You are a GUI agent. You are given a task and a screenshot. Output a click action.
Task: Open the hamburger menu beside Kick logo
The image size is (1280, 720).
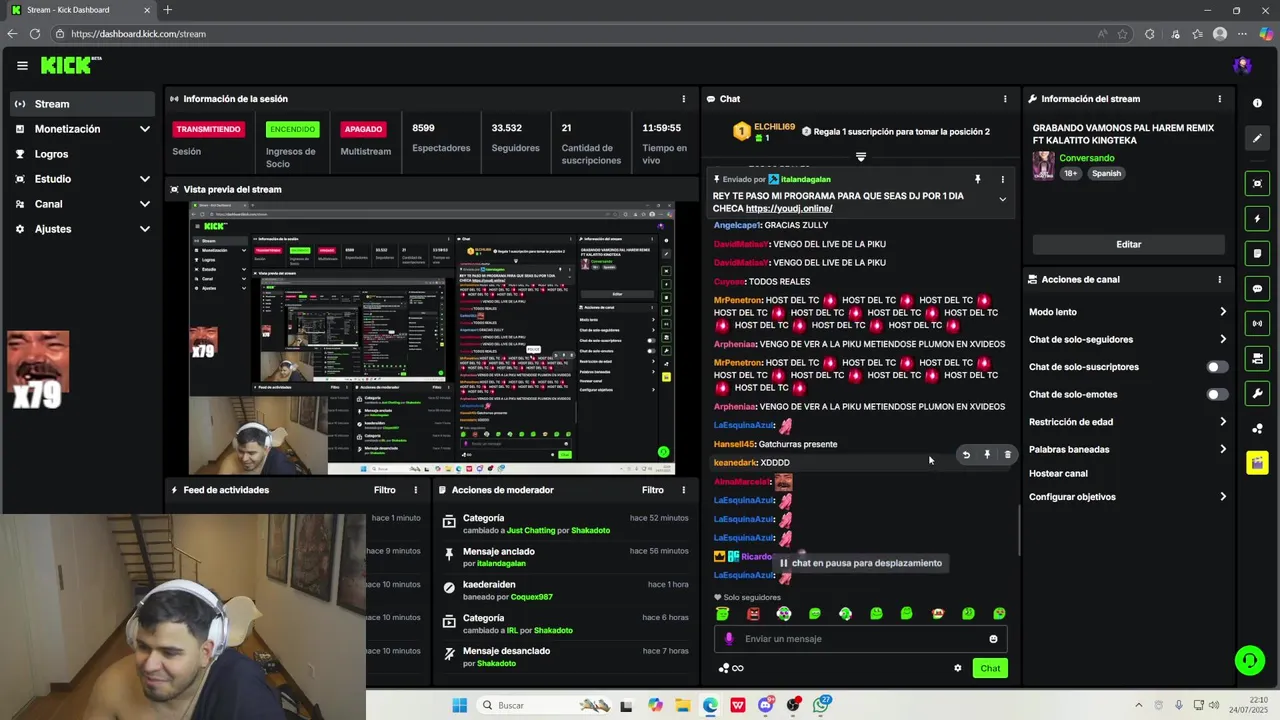tap(22, 66)
